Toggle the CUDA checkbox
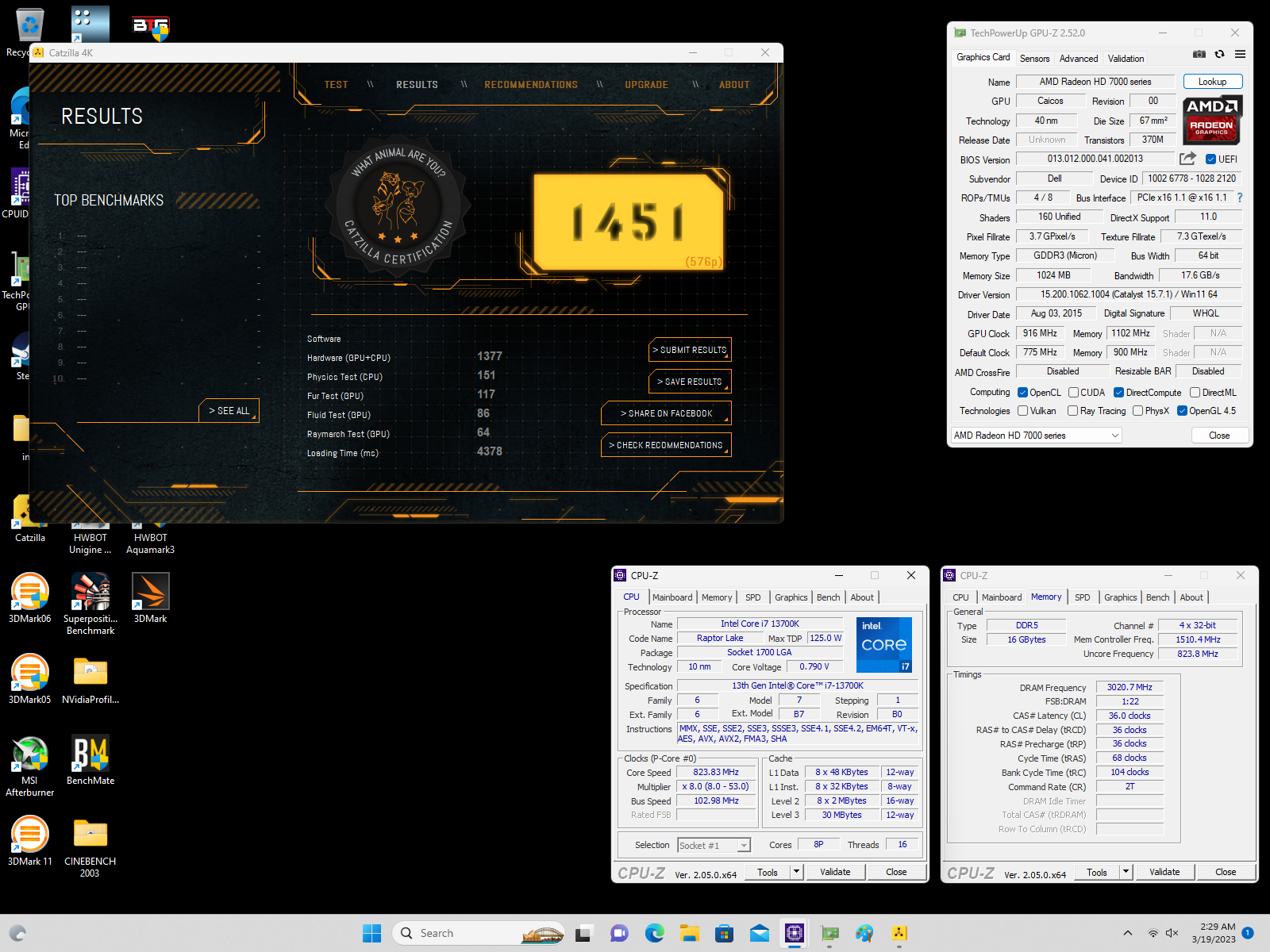The width and height of the screenshot is (1270, 952). click(1073, 393)
